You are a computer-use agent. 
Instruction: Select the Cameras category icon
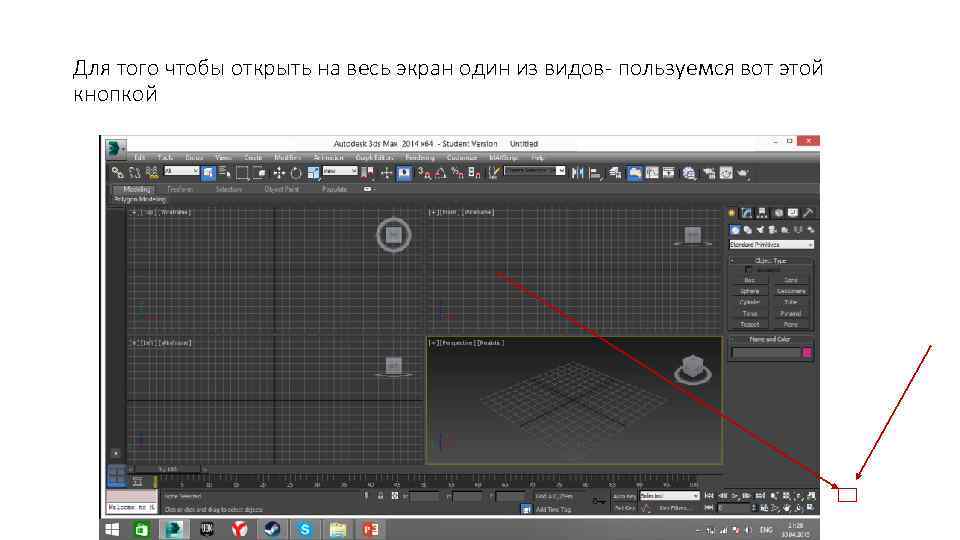pos(771,230)
